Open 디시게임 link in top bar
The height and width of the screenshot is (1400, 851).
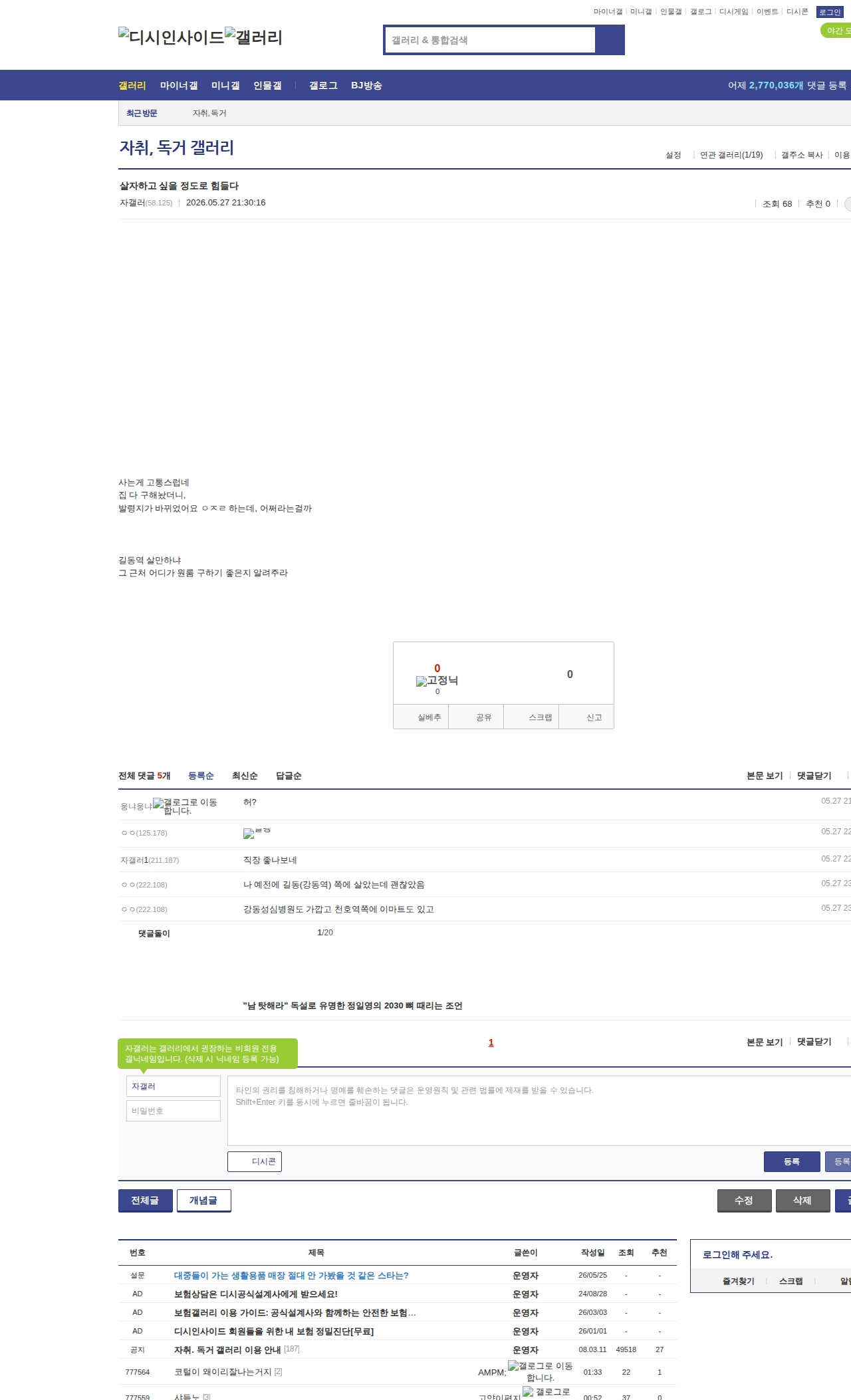point(733,12)
